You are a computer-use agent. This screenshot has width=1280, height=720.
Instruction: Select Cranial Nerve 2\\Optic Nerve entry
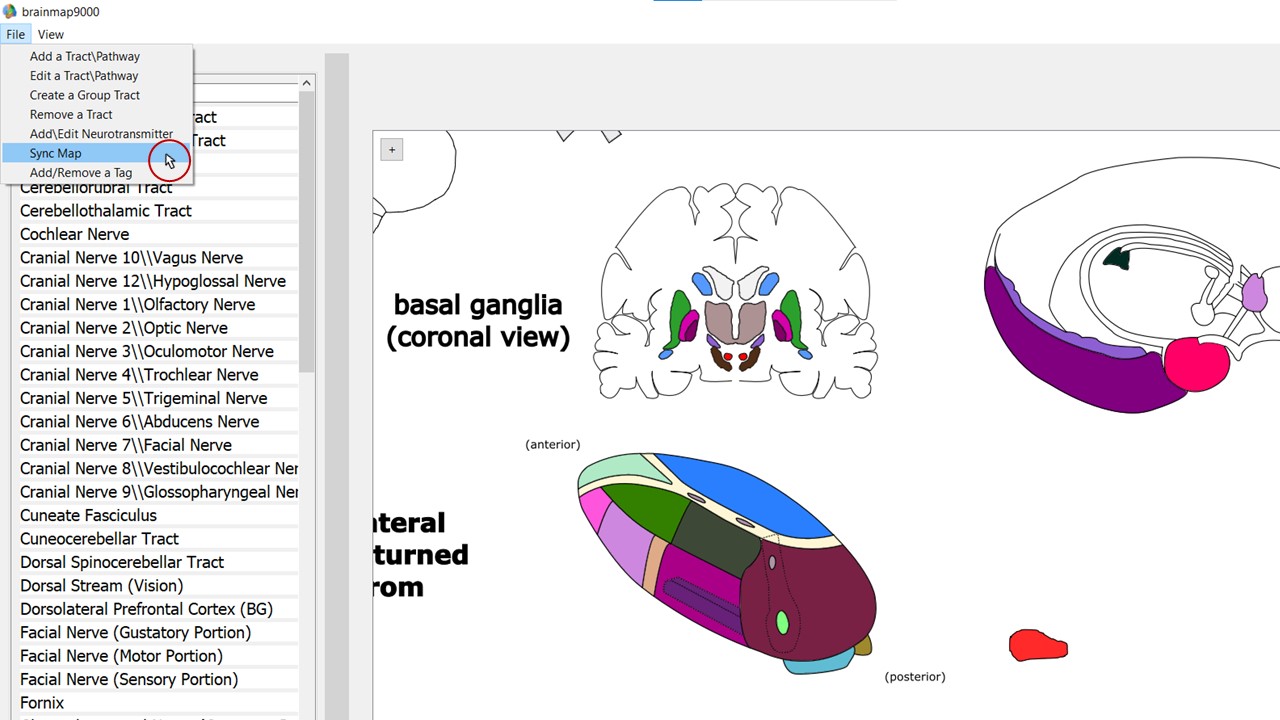123,328
